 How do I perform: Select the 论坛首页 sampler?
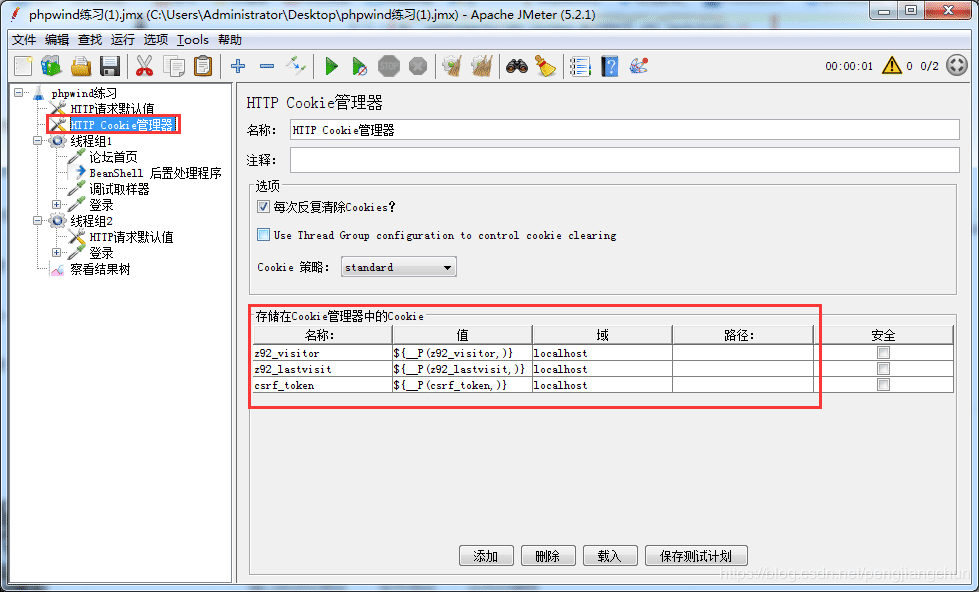coord(113,157)
